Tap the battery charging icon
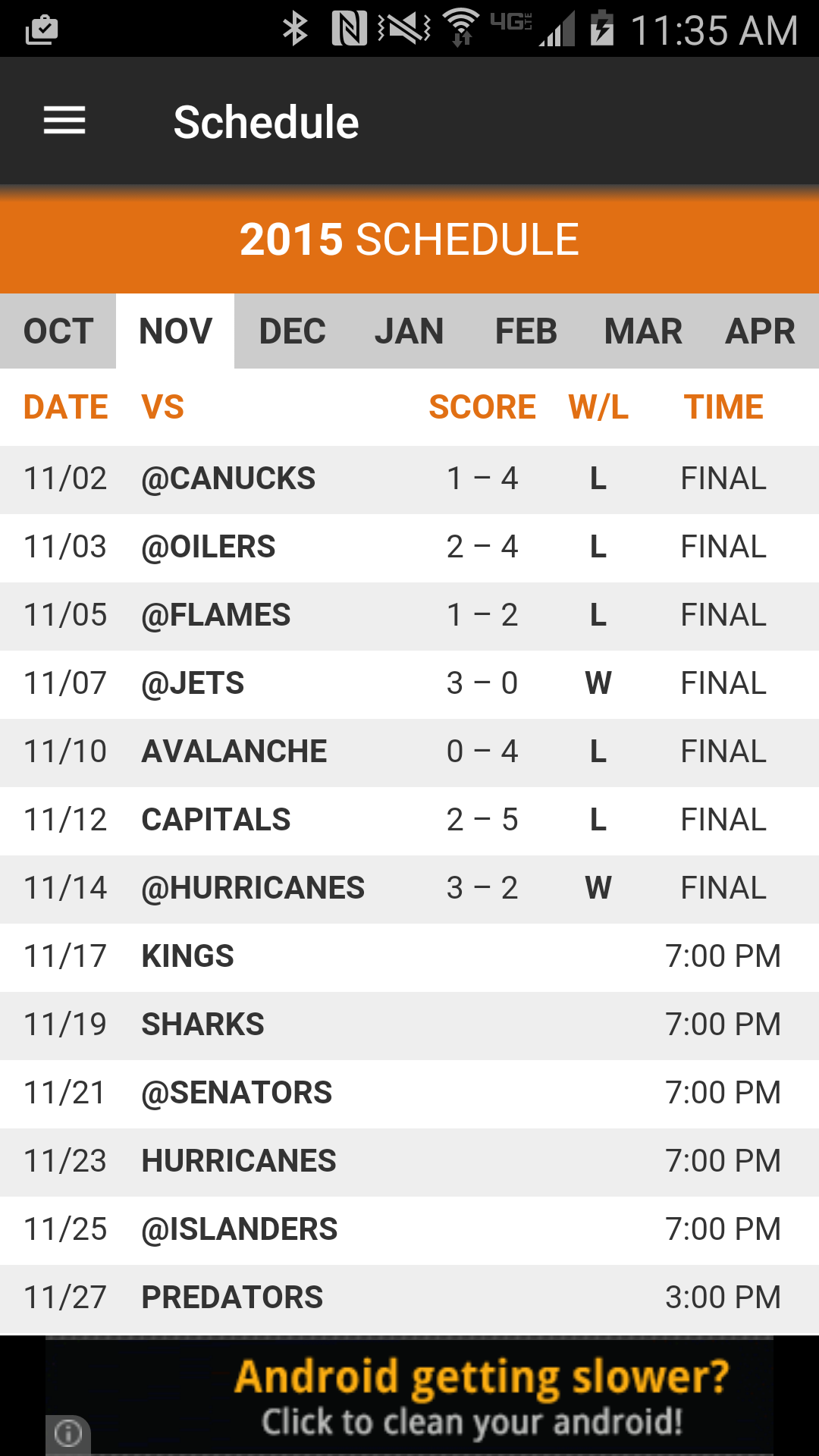This screenshot has width=819, height=1456. [x=602, y=30]
